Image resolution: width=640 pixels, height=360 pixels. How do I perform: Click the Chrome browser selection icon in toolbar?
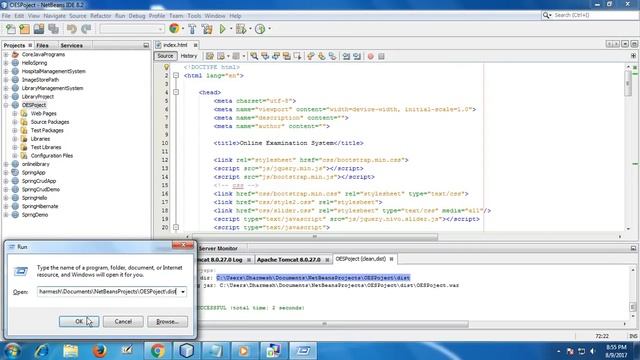click(x=174, y=29)
